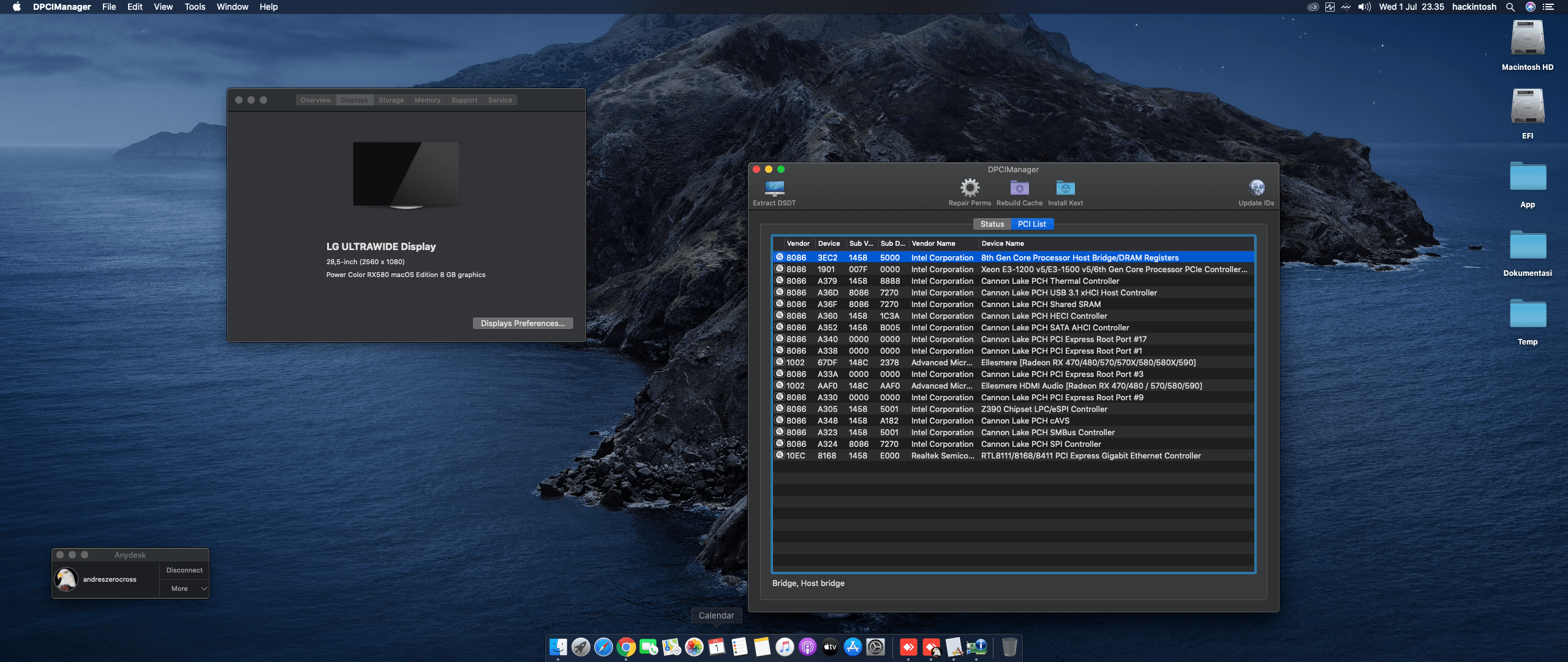Open FaceTime from the Dock
This screenshot has height=662, width=1568.
click(649, 647)
